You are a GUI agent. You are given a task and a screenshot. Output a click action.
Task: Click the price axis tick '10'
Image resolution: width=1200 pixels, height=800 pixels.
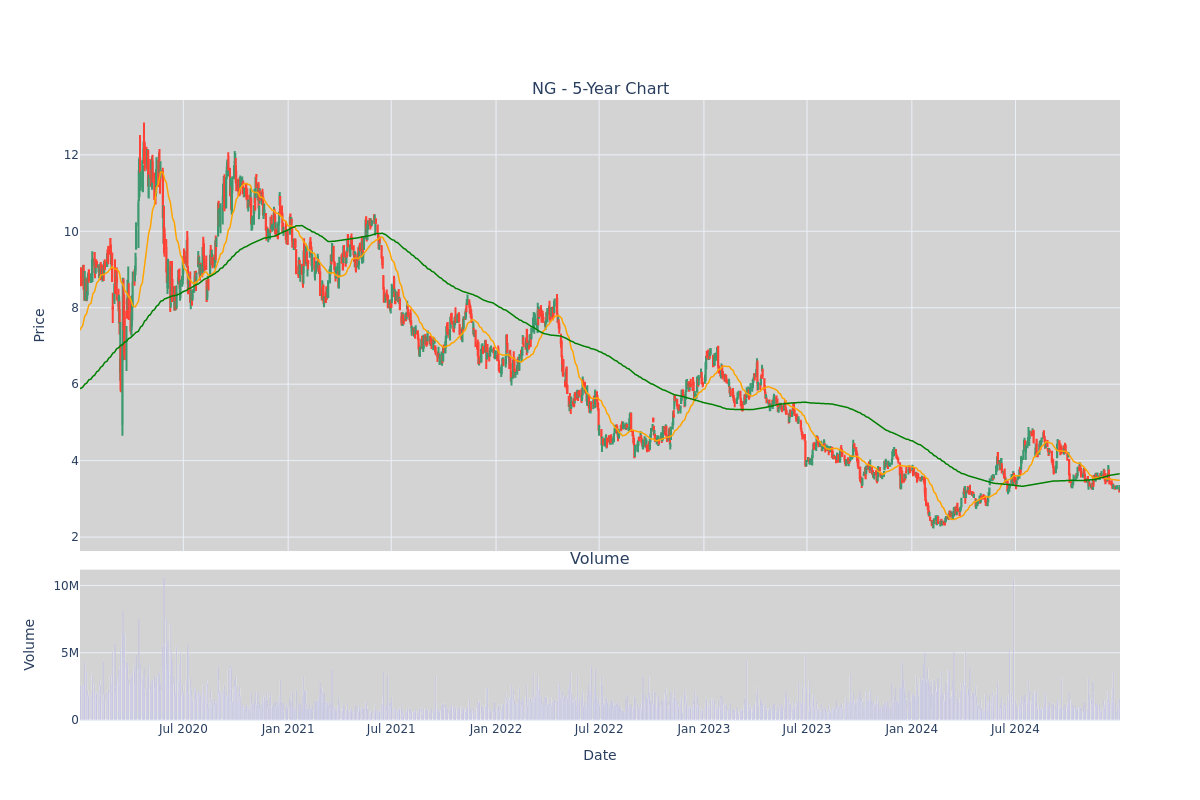point(71,231)
